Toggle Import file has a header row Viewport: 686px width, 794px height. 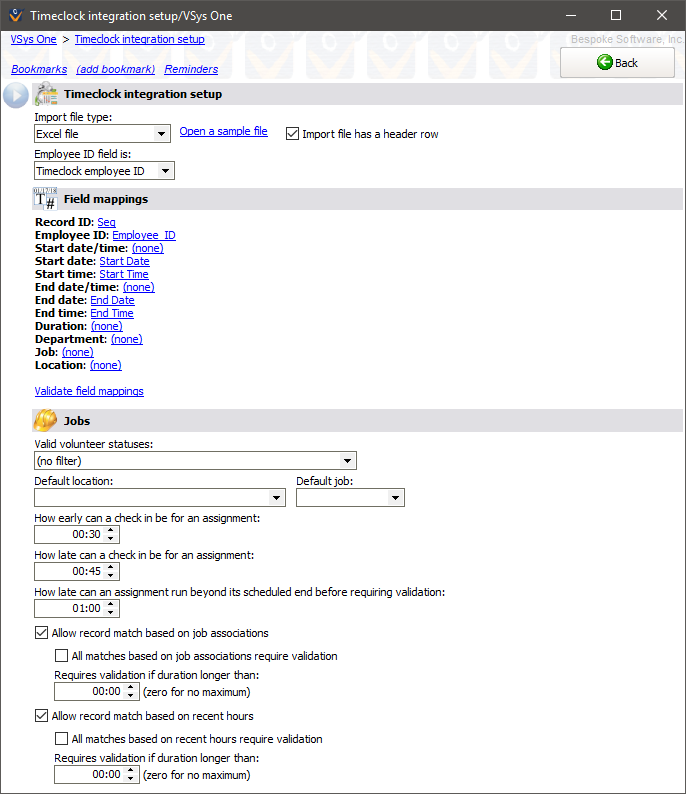[x=293, y=134]
